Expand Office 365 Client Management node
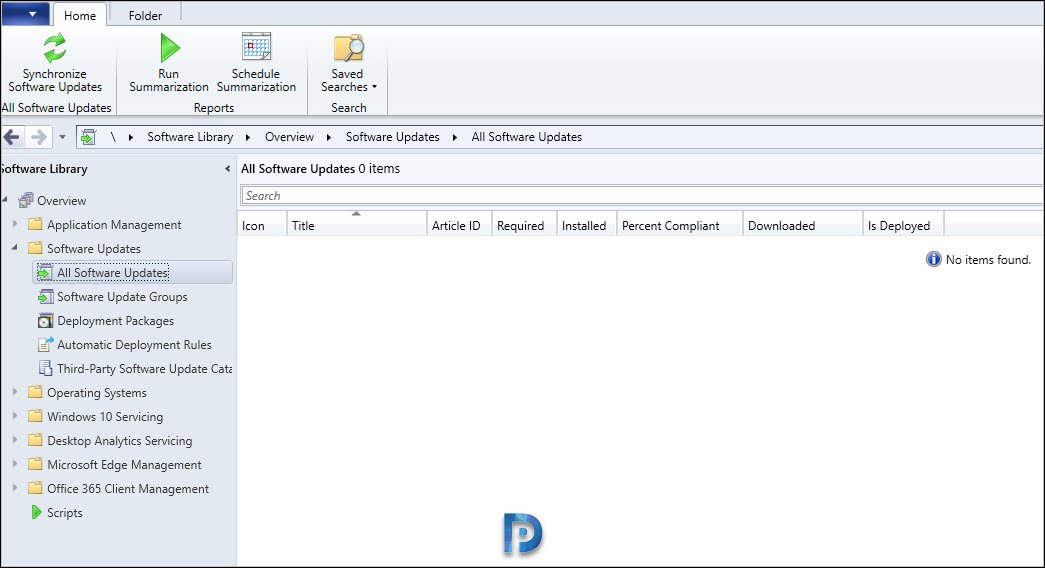 click(x=15, y=488)
